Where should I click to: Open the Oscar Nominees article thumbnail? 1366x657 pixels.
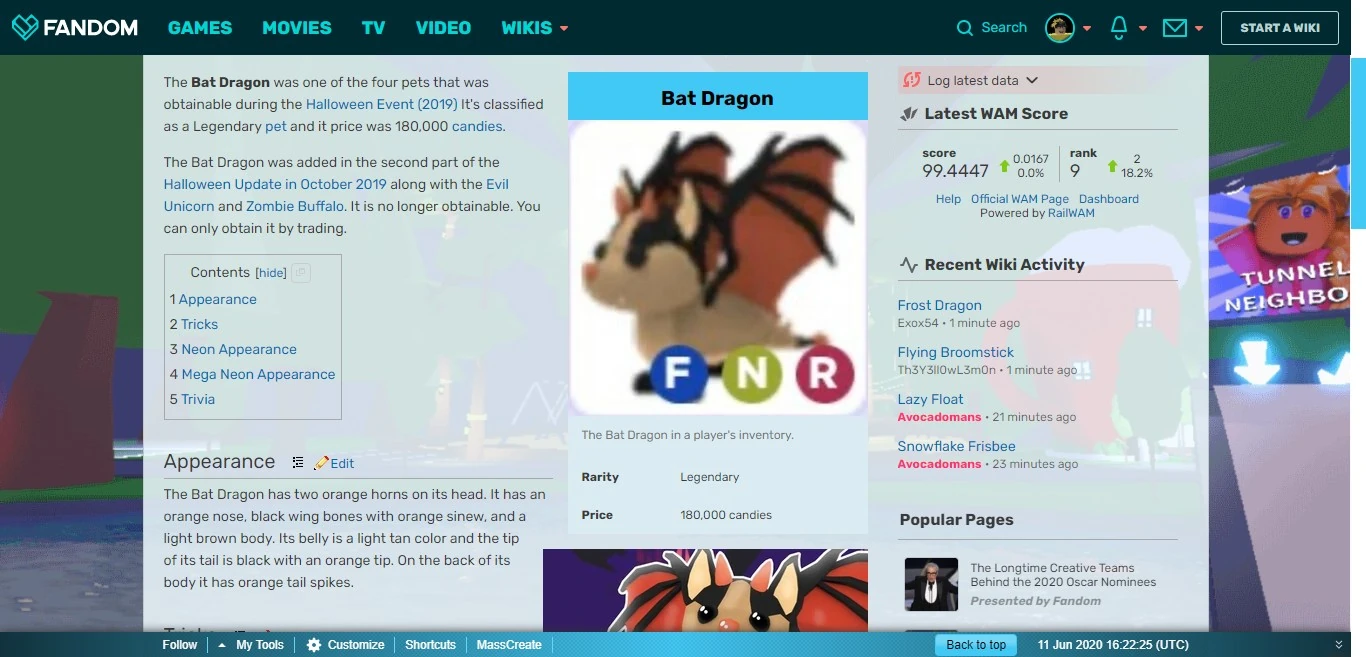click(x=931, y=584)
